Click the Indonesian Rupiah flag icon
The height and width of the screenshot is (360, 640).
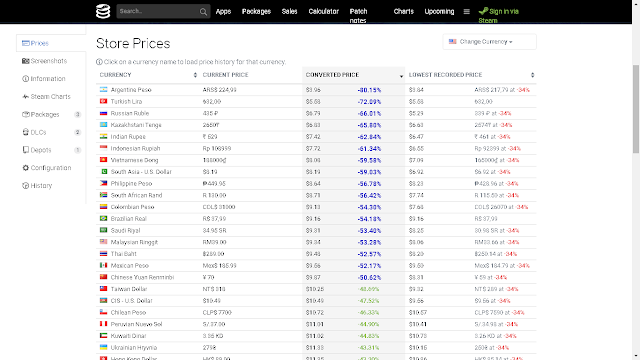pyautogui.click(x=104, y=148)
